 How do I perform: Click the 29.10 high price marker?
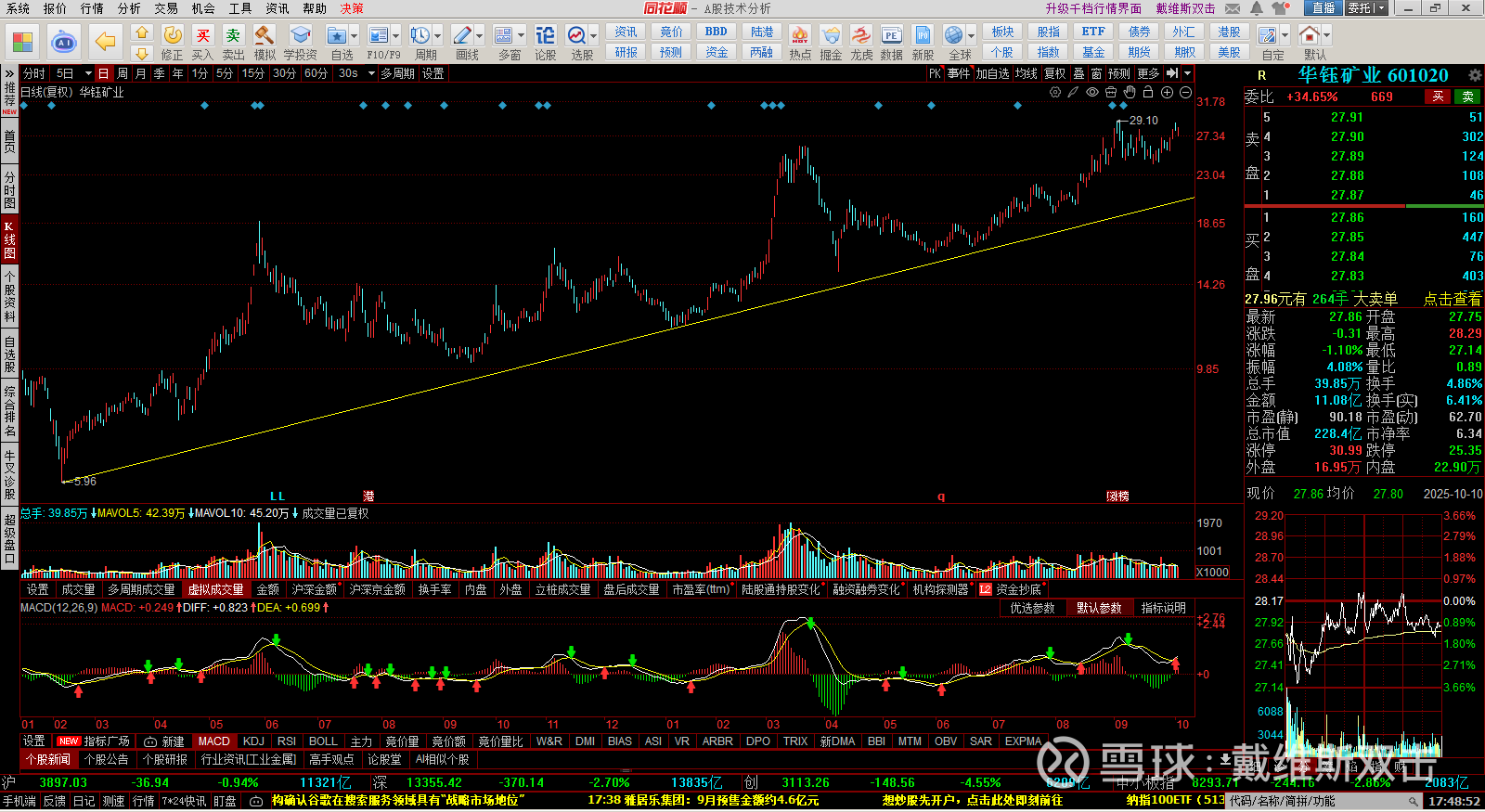(x=1143, y=121)
